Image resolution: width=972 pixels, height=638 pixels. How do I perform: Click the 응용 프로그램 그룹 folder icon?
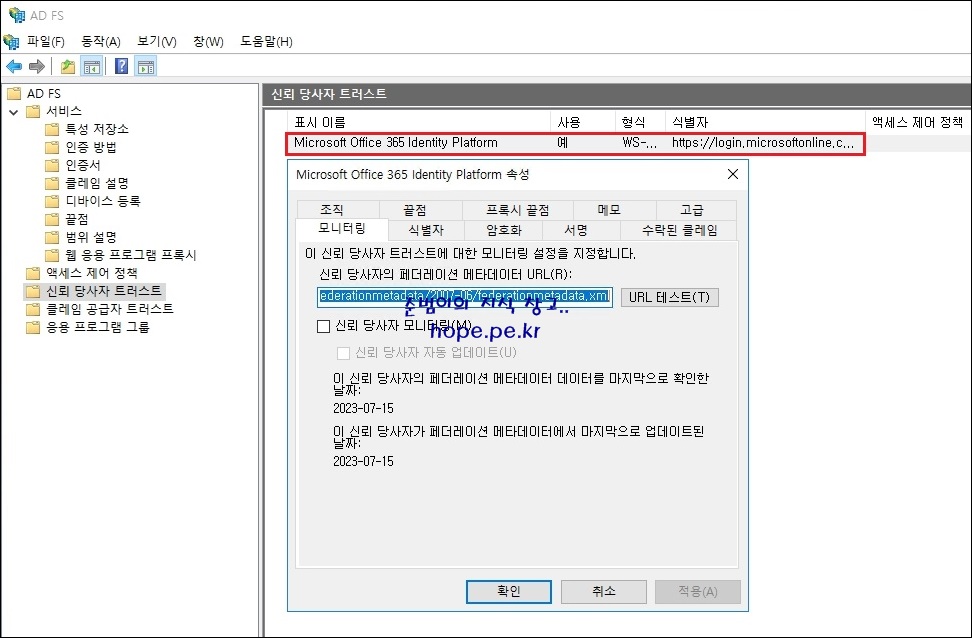[33, 327]
